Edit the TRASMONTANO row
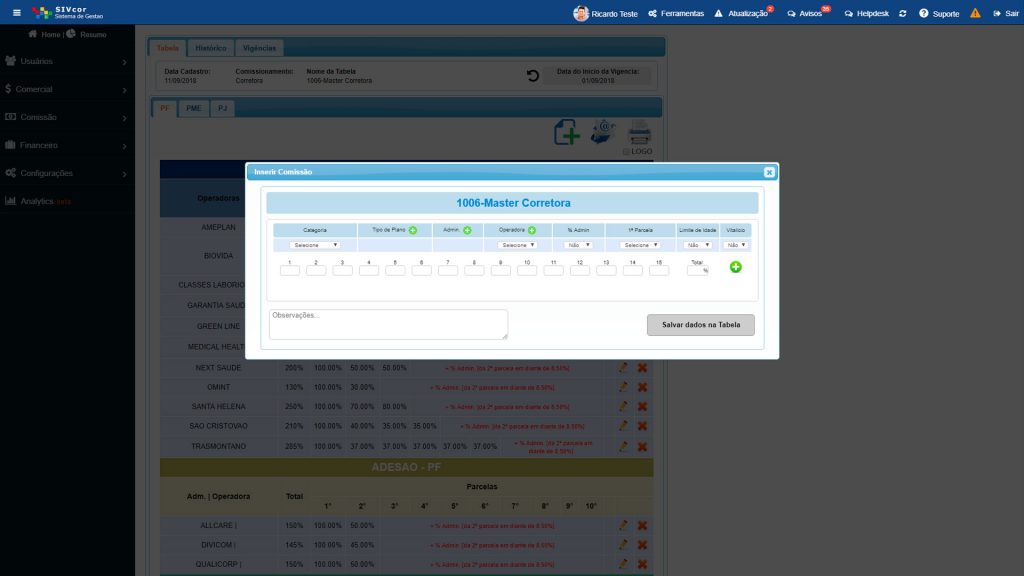Viewport: 1024px width, 576px height. 623,447
